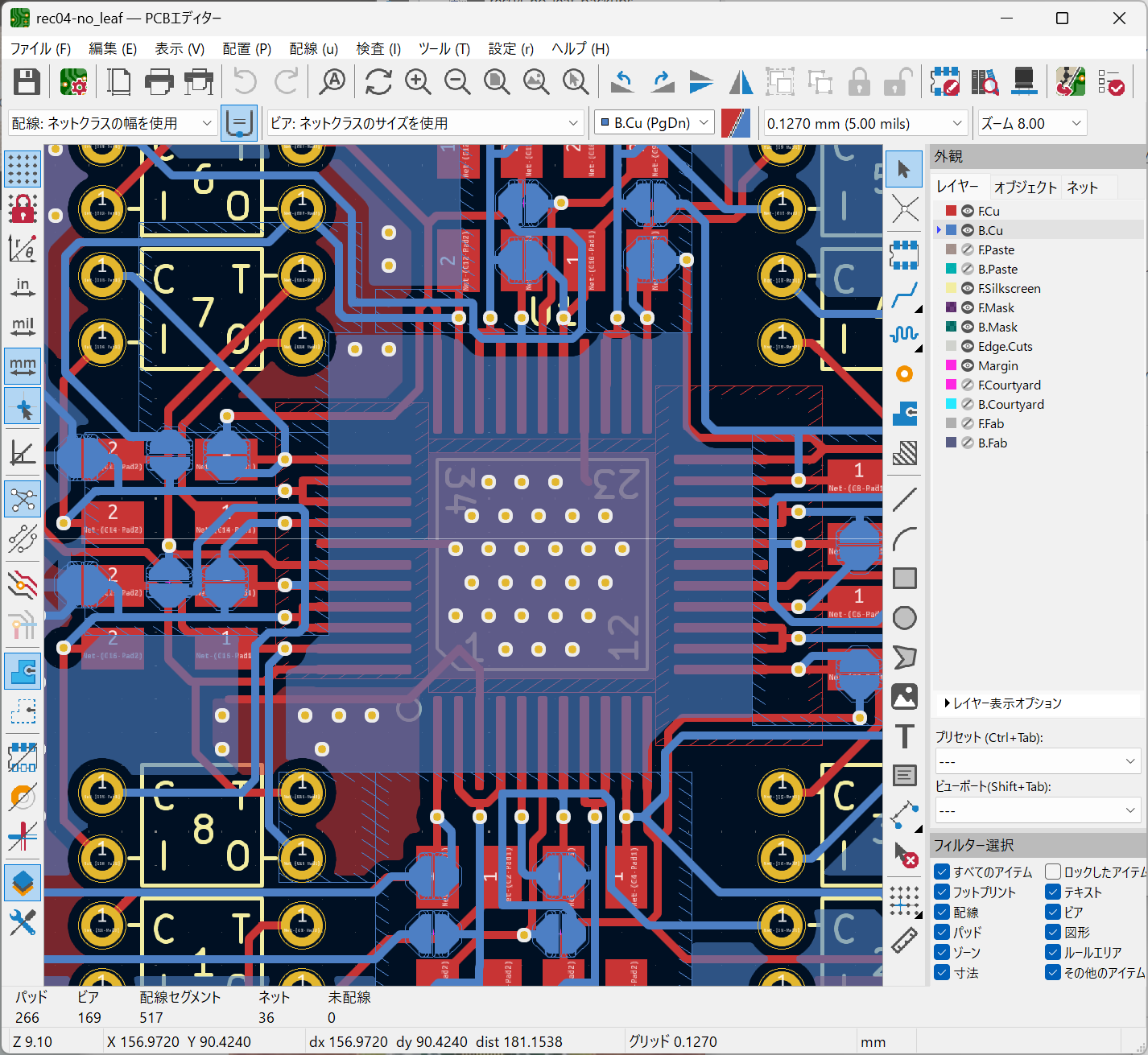Switch units to mils
Image resolution: width=1148 pixels, height=1055 pixels.
pos(23,327)
